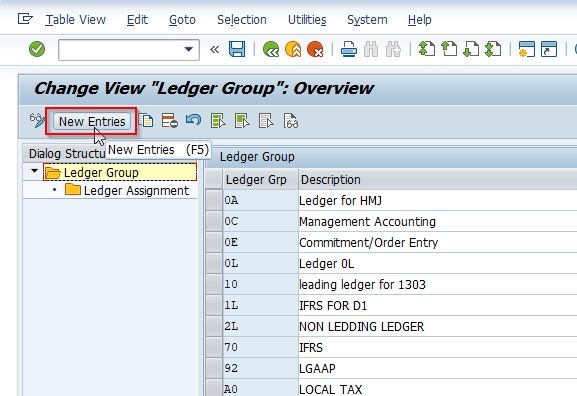Click the Copy As icon

pyautogui.click(x=146, y=121)
